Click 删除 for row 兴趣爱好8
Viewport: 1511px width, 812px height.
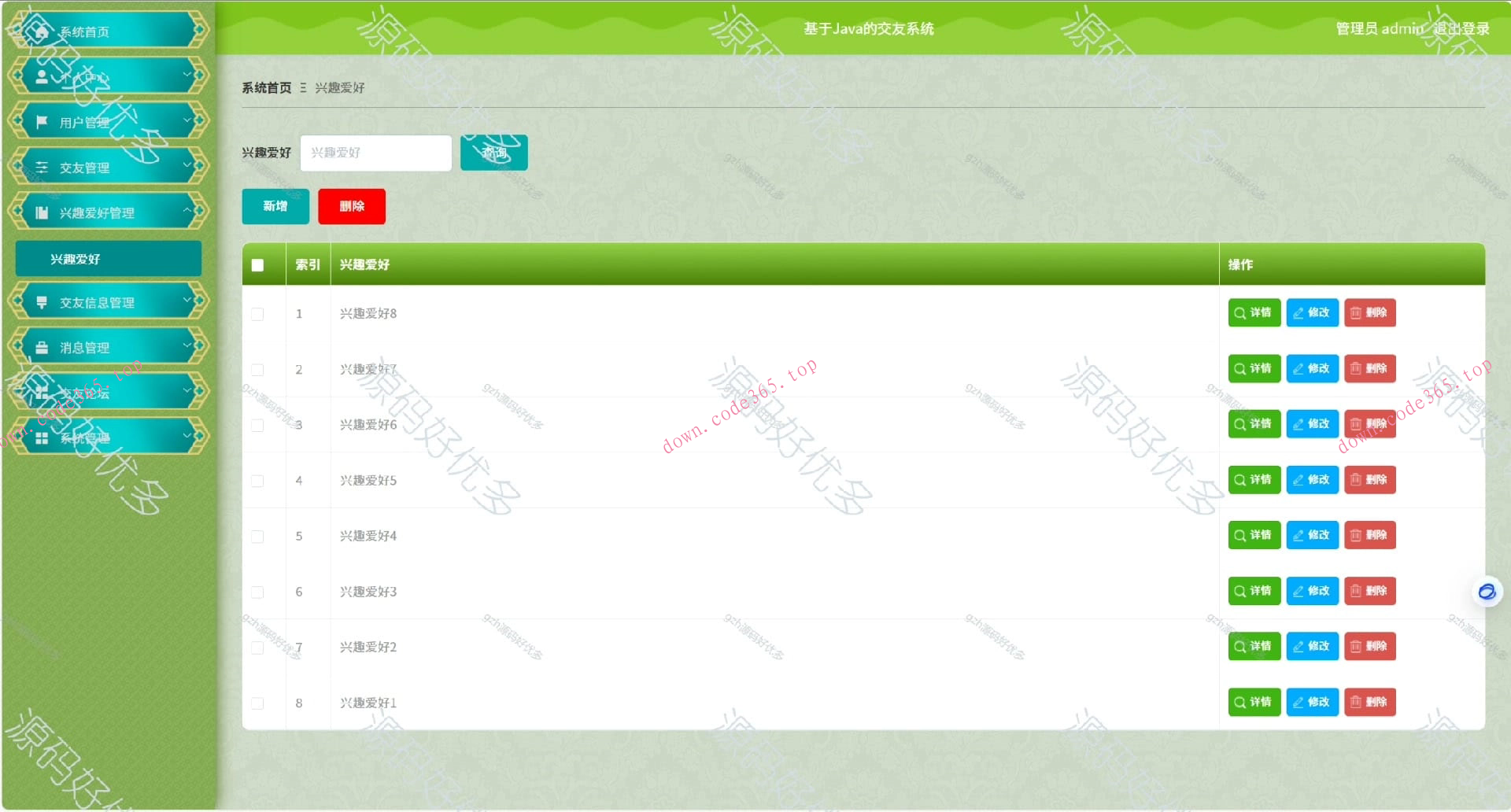click(x=1370, y=313)
